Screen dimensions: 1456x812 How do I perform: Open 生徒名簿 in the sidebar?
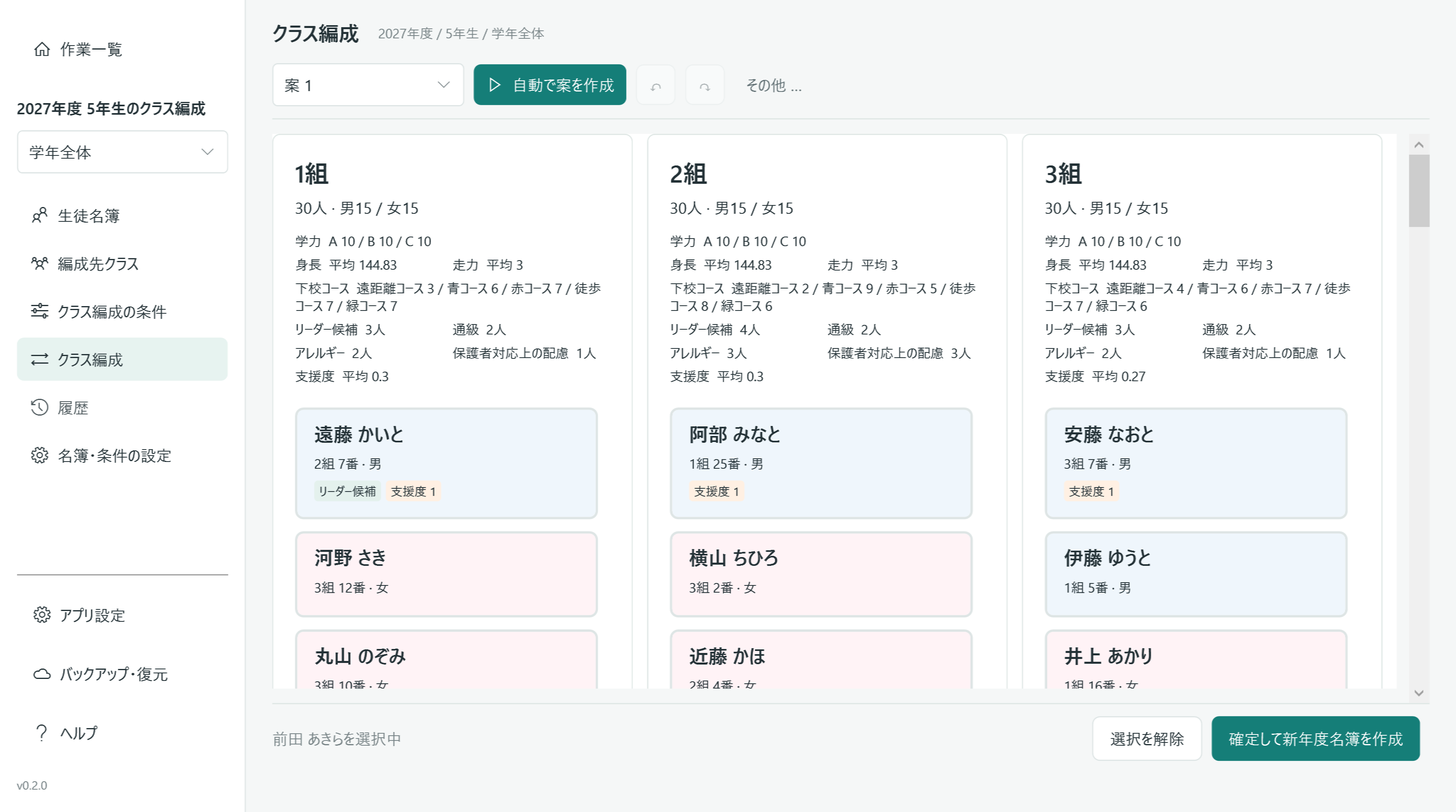[123, 215]
